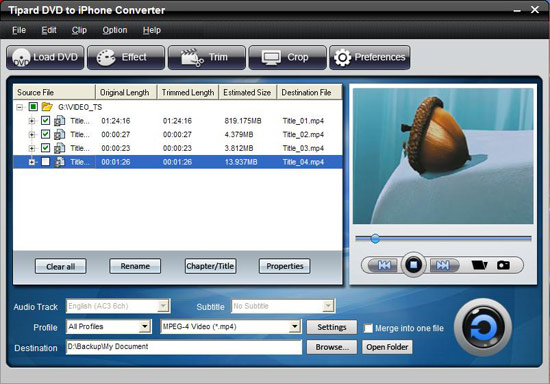The image size is (550, 384).
Task: Click the Original Length column header
Action: point(126,92)
